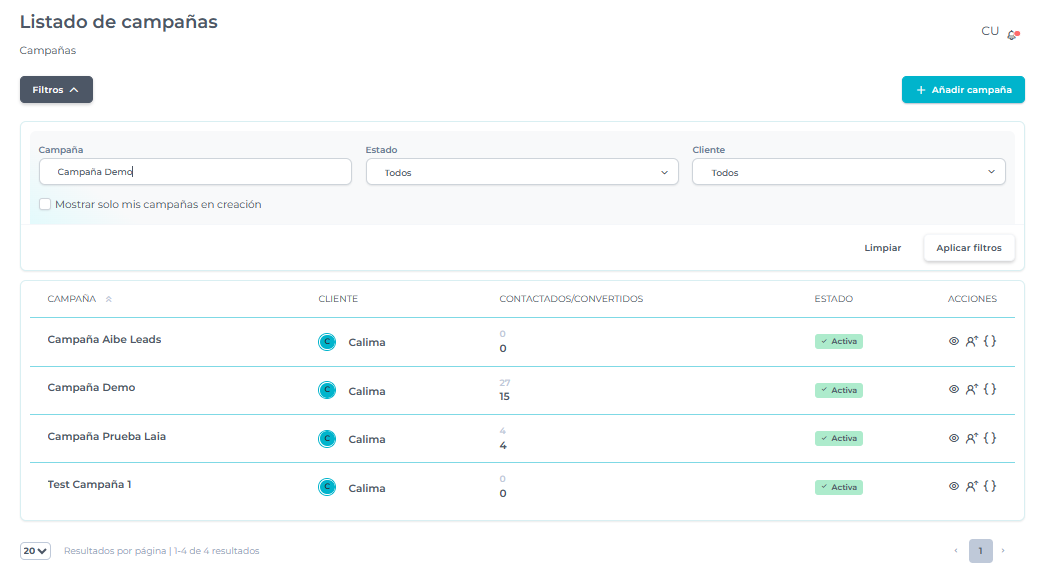
Task: Click add-user icon for Test Campaña 1
Action: 971,486
